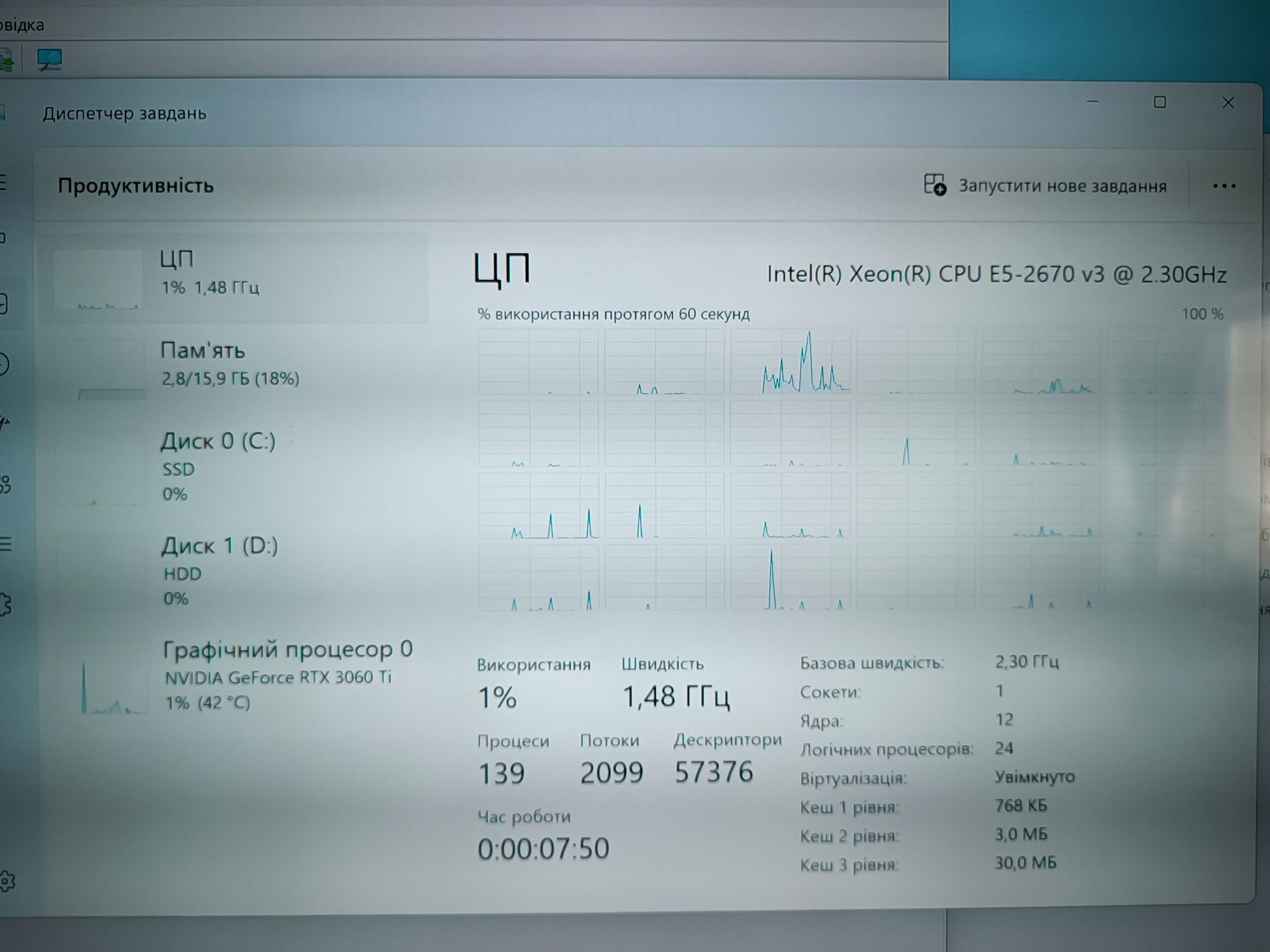Screen dimensions: 1270x952
Task: Open Диск 1 (D:) HDD performance
Action: pos(234,571)
